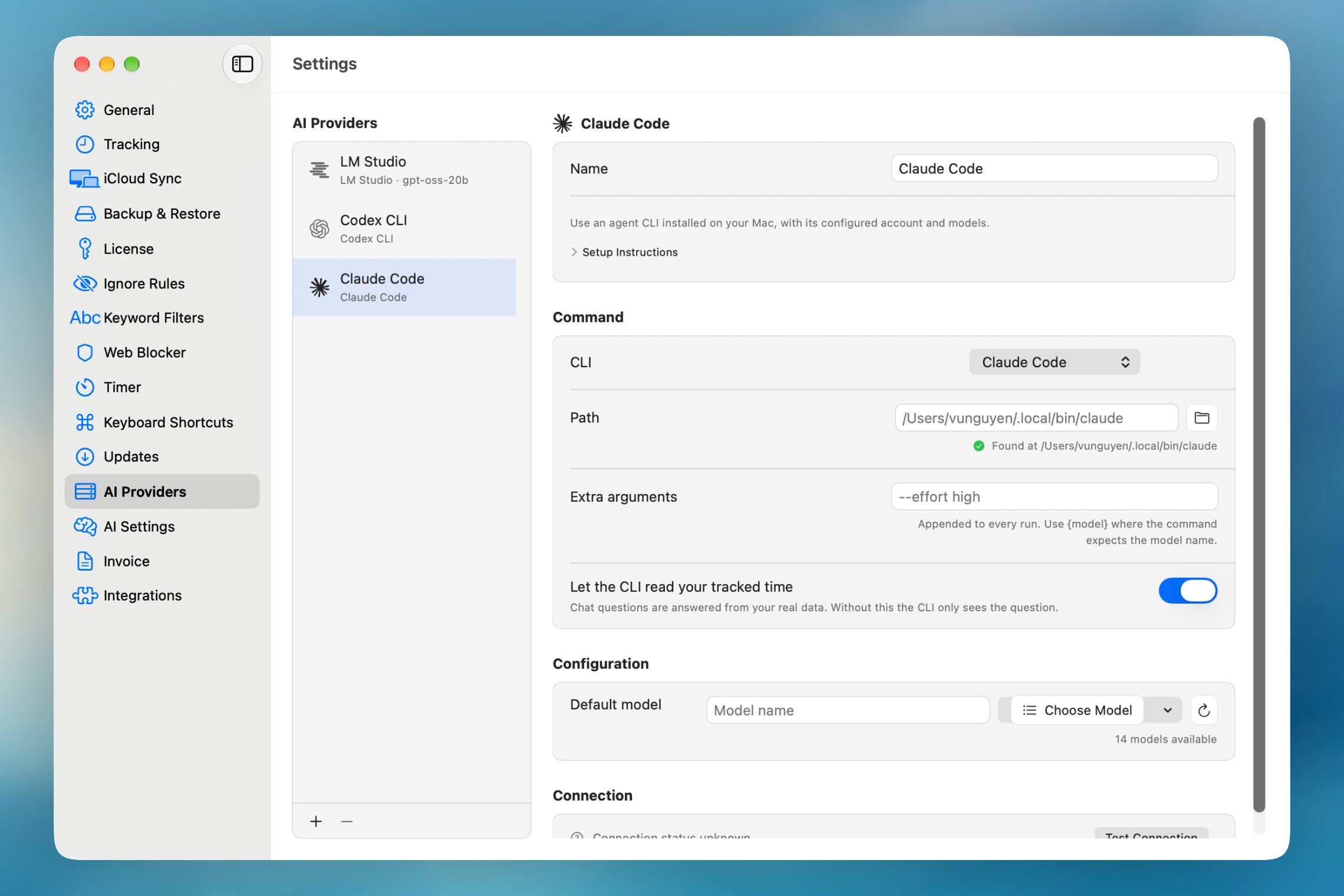Open Invoice document icon
Viewport: 1344px width, 896px height.
pyautogui.click(x=85, y=561)
